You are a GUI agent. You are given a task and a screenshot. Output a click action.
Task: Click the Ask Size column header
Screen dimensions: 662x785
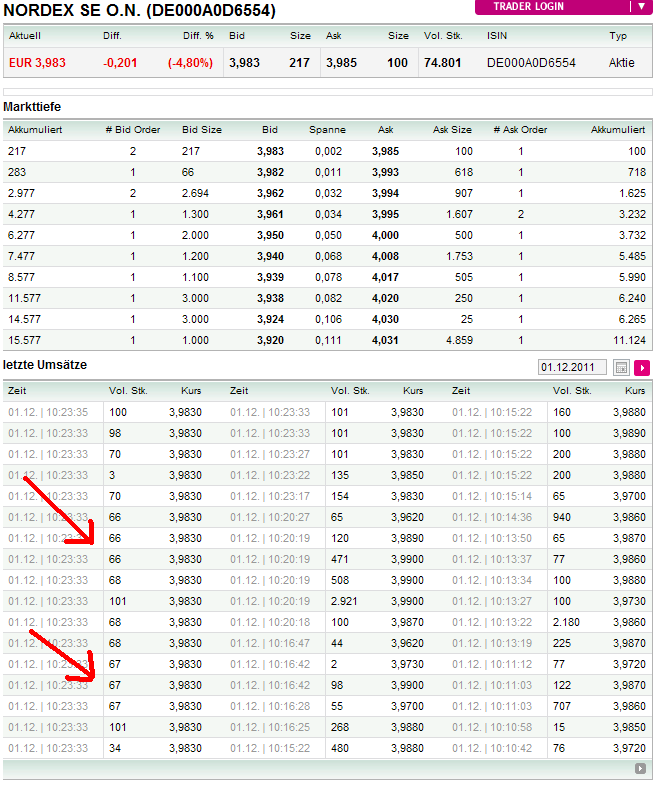452,130
